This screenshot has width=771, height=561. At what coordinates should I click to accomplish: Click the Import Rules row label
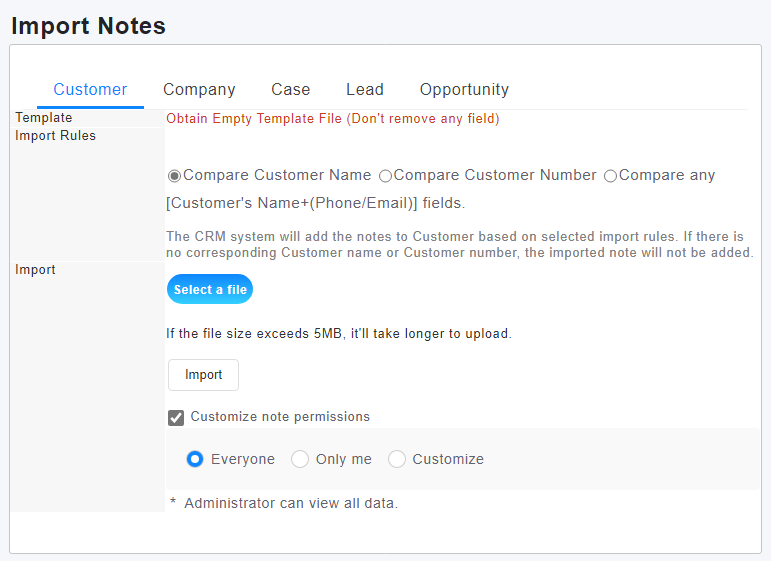tap(55, 136)
